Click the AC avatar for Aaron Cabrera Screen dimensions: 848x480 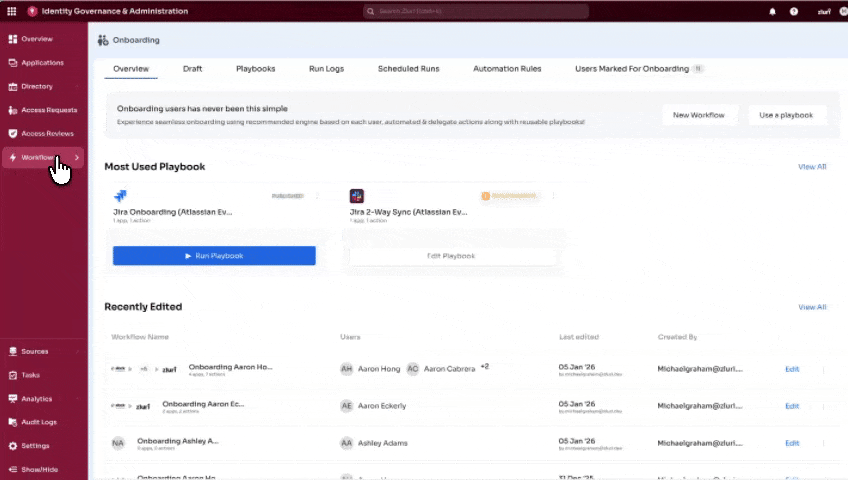coord(412,369)
